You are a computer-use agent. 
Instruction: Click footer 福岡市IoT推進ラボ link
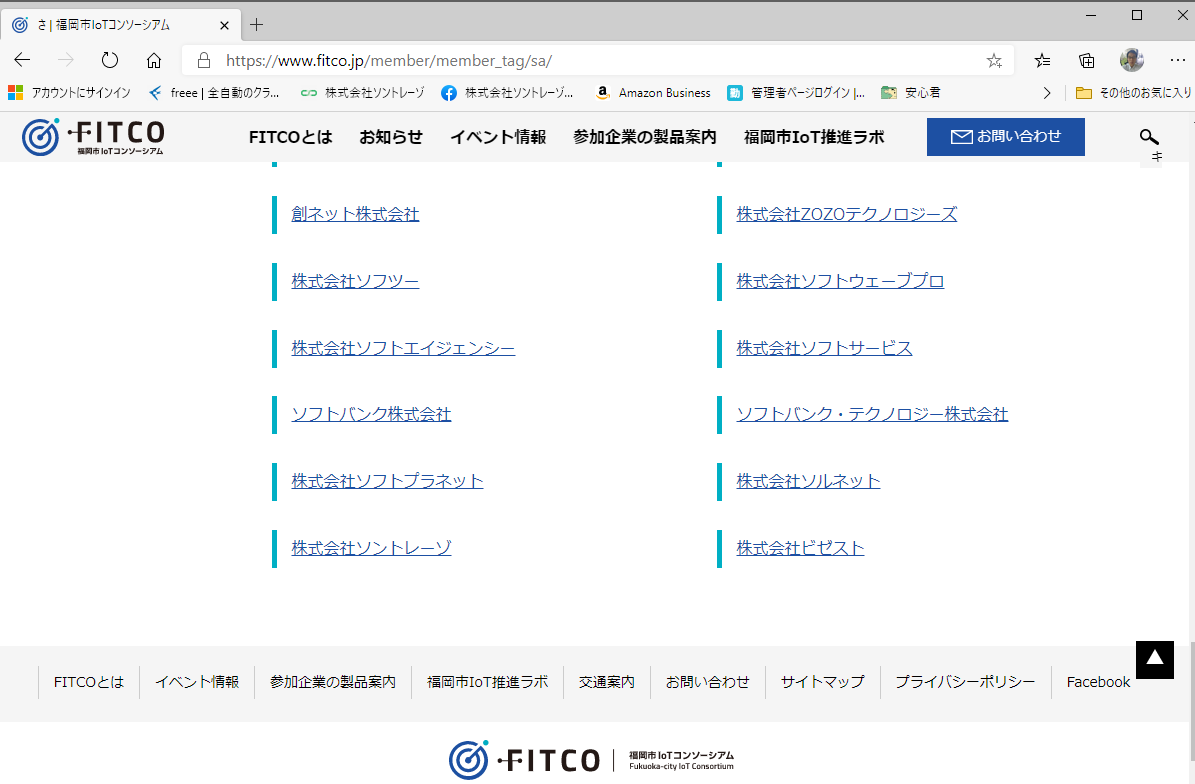[487, 682]
